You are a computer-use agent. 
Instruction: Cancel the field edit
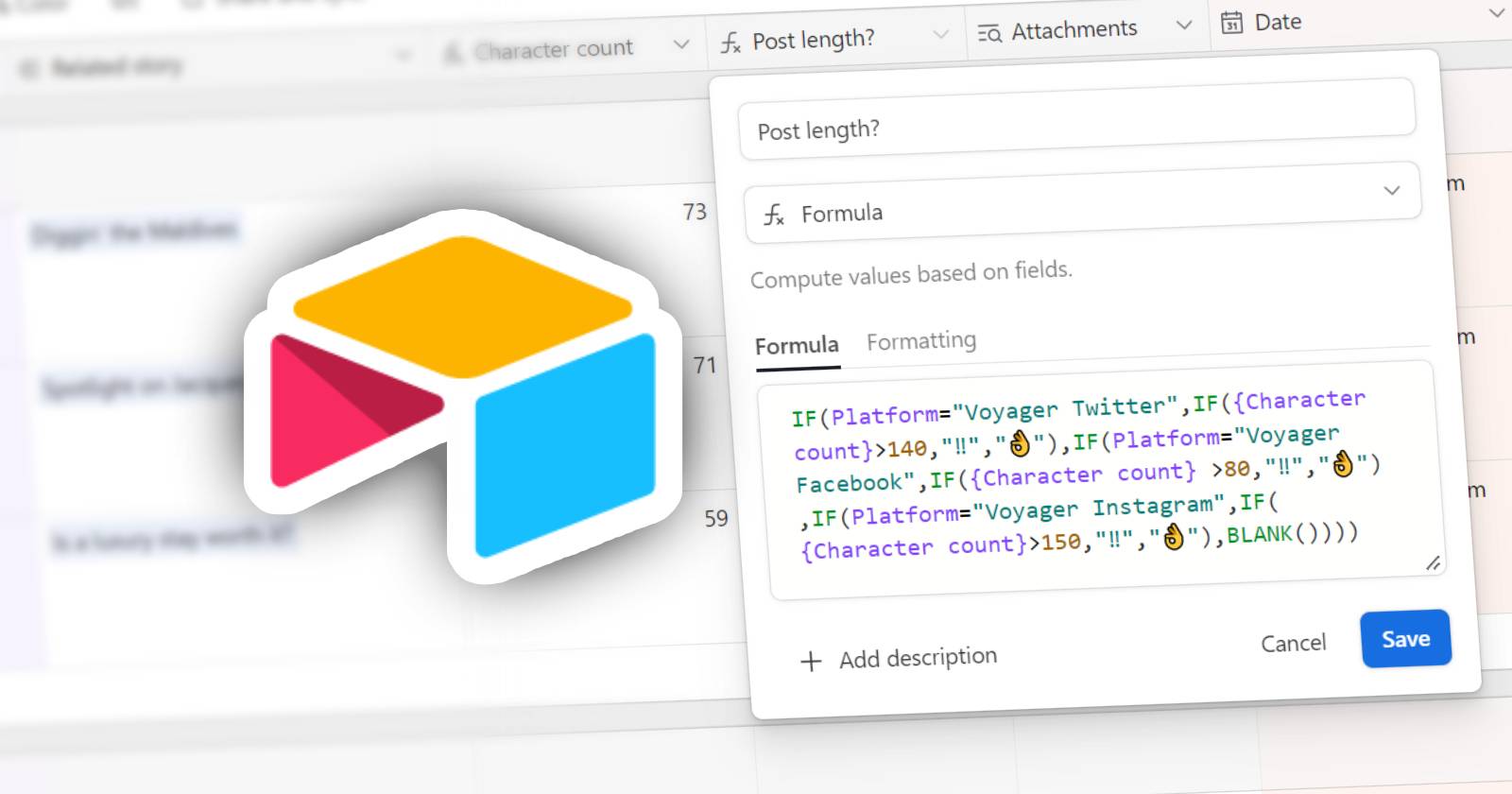click(1293, 643)
